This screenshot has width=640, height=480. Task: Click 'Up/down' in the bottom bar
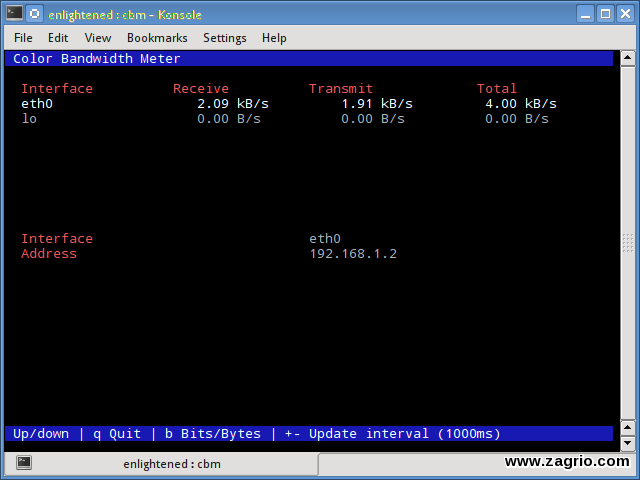pos(41,433)
